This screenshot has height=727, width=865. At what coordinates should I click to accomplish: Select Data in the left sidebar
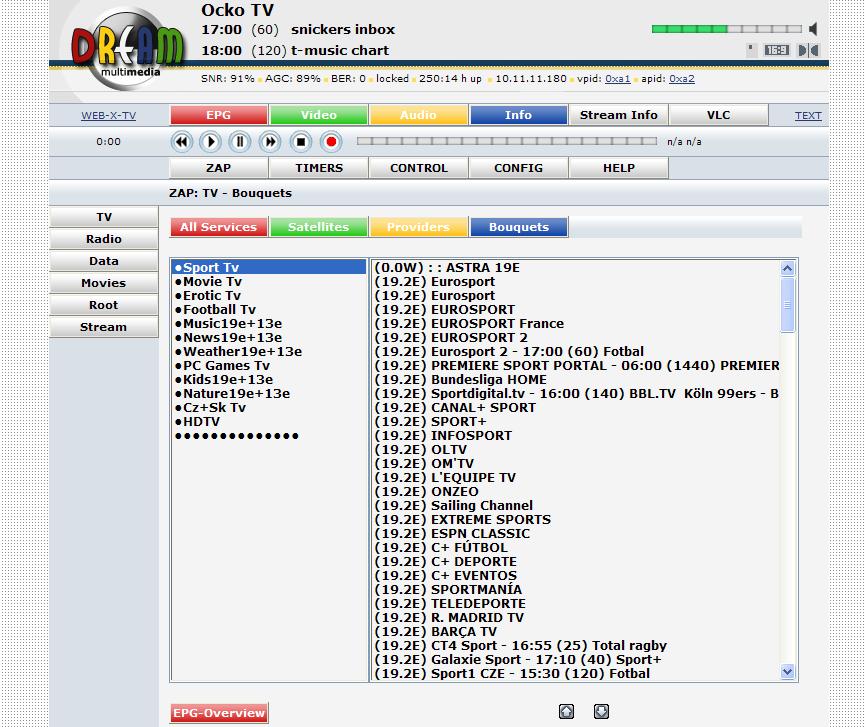[104, 261]
